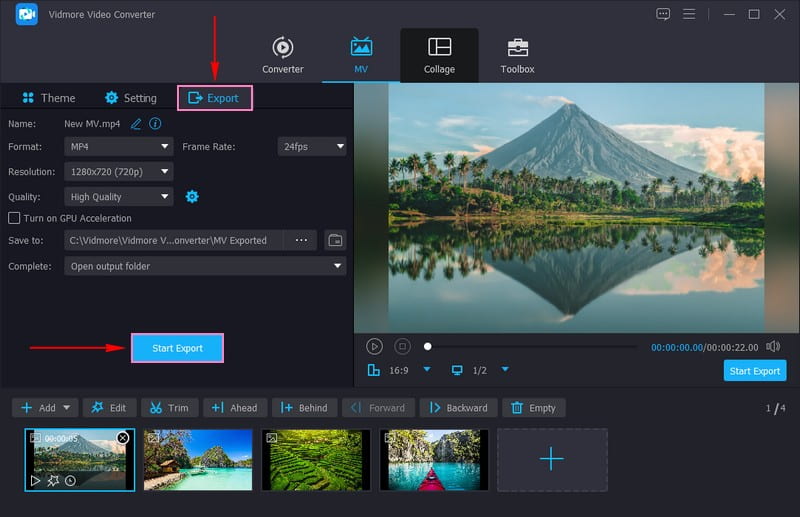Open the Toolbox tab
This screenshot has width=800, height=517.
pos(517,56)
